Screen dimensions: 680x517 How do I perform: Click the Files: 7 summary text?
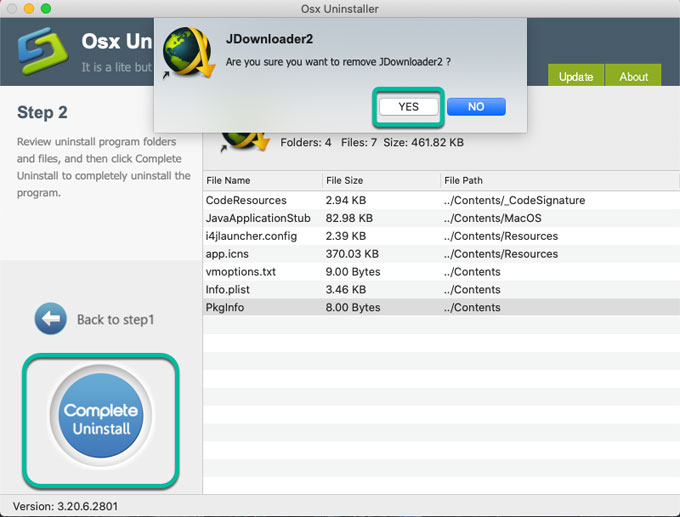point(359,142)
